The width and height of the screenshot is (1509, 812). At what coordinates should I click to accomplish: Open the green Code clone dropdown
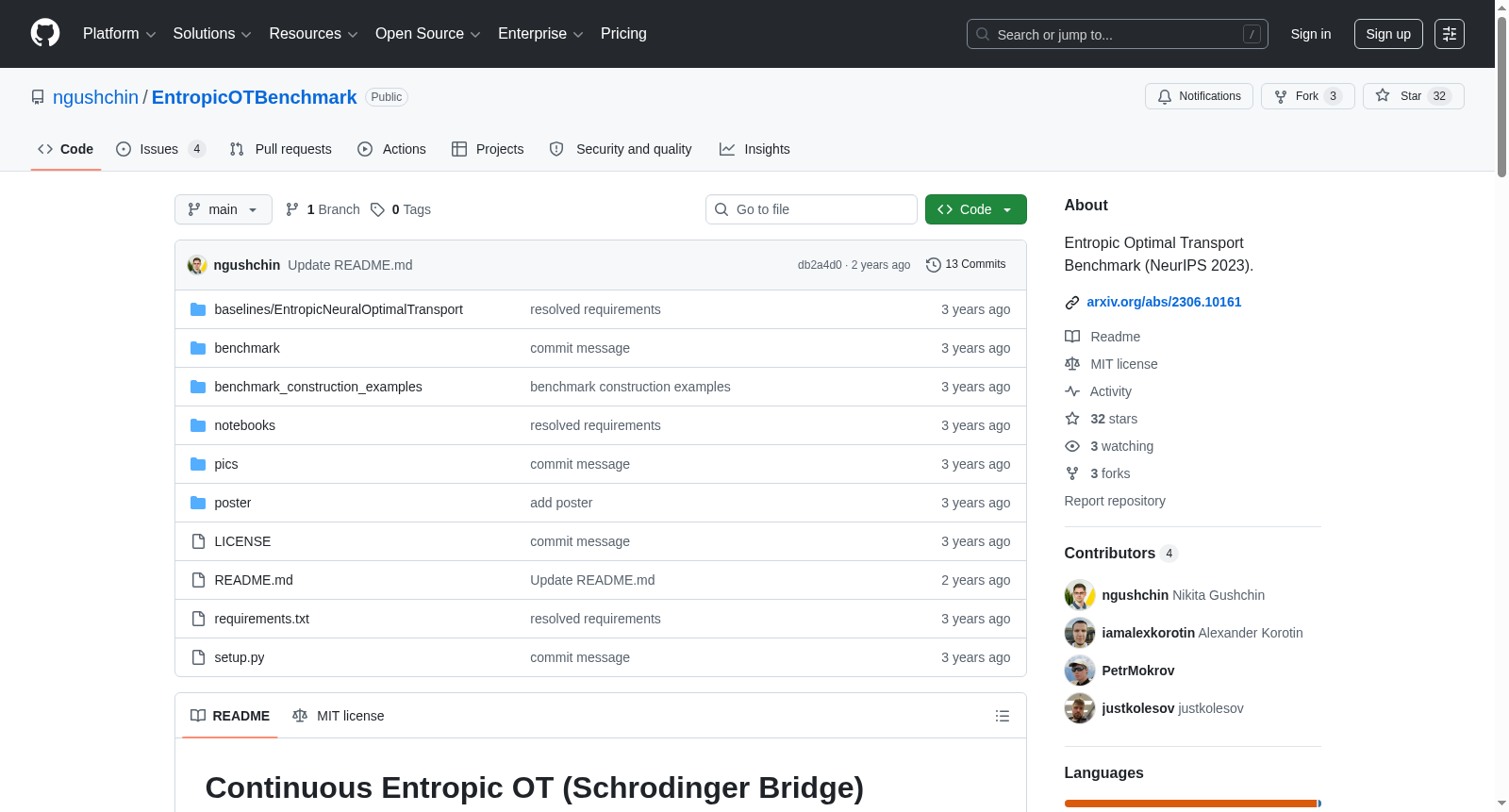(x=975, y=209)
